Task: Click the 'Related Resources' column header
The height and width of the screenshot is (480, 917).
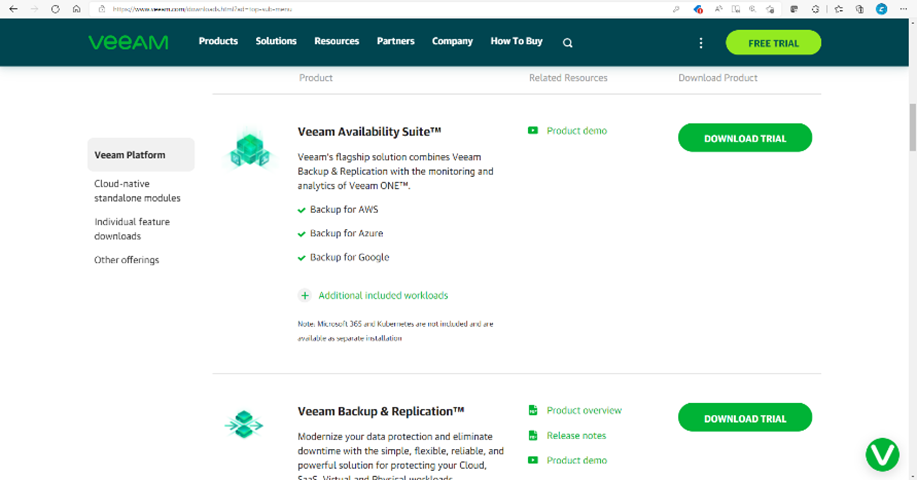Action: [568, 78]
